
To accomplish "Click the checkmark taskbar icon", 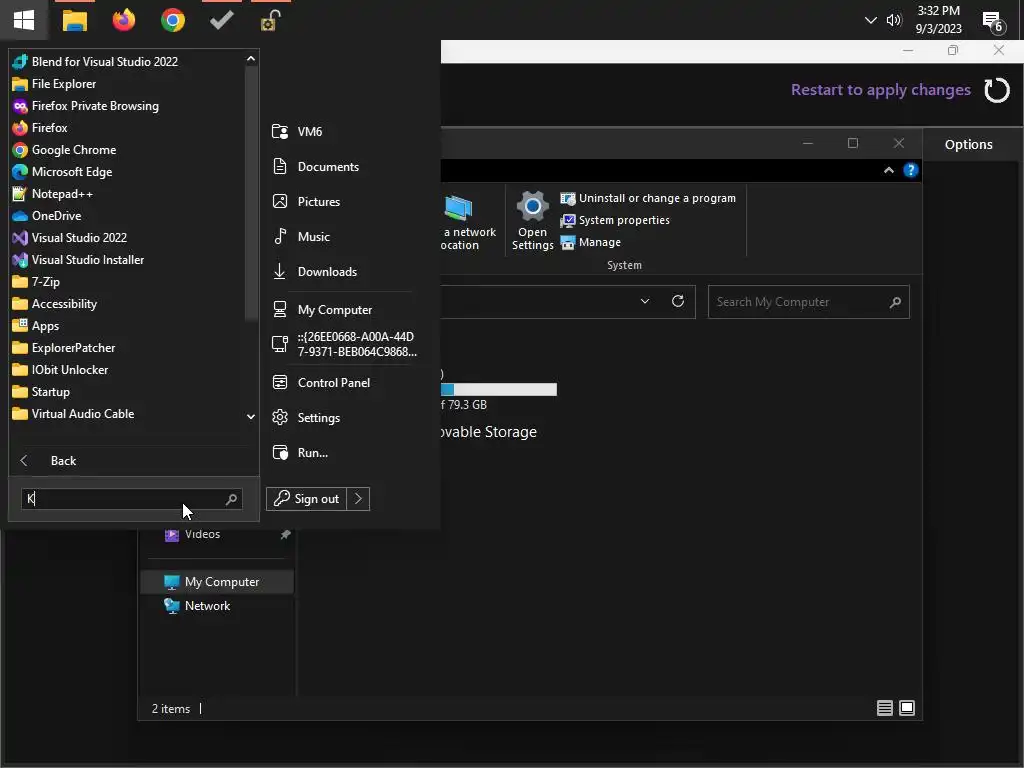I will tap(221, 20).
